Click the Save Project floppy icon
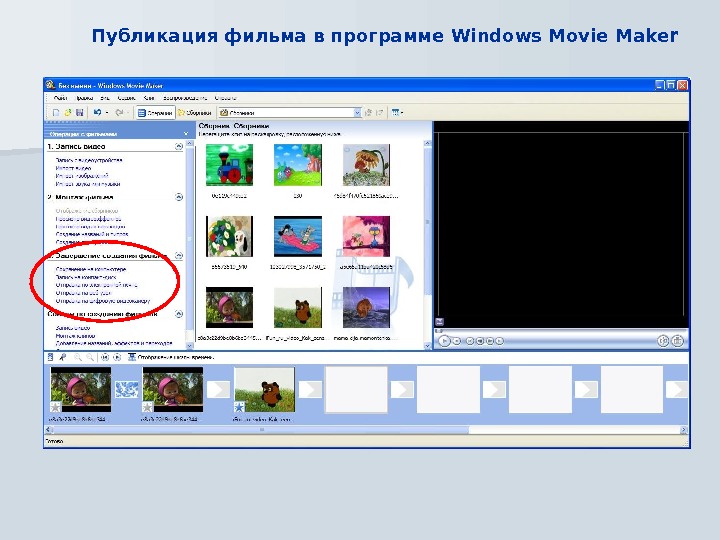The width and height of the screenshot is (720, 540). coord(79,112)
